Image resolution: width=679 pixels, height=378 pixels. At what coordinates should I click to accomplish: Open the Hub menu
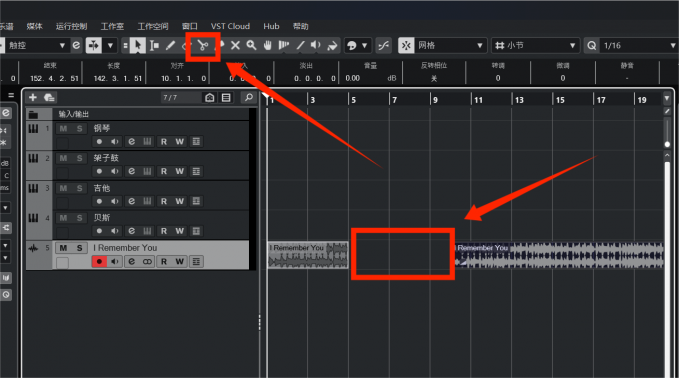(x=271, y=26)
